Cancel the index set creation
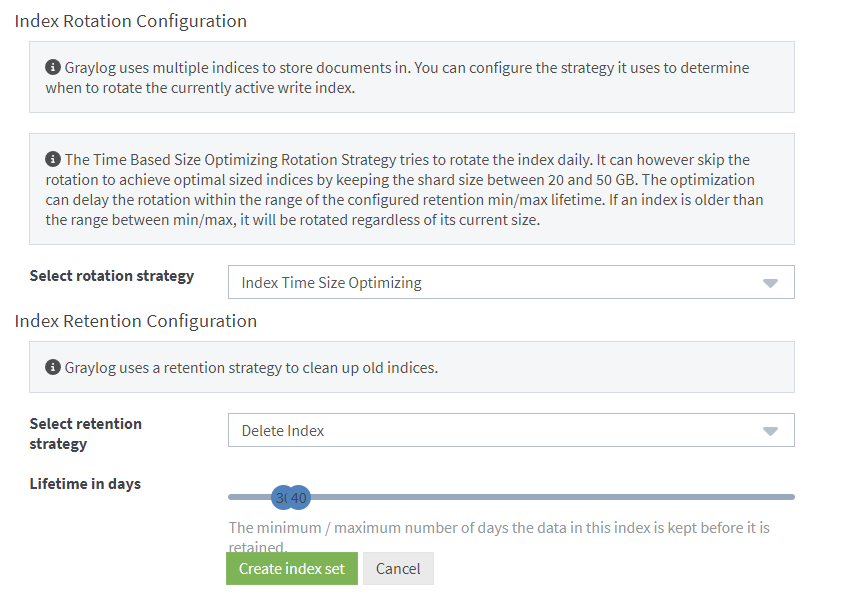The height and width of the screenshot is (599, 857). coord(398,569)
